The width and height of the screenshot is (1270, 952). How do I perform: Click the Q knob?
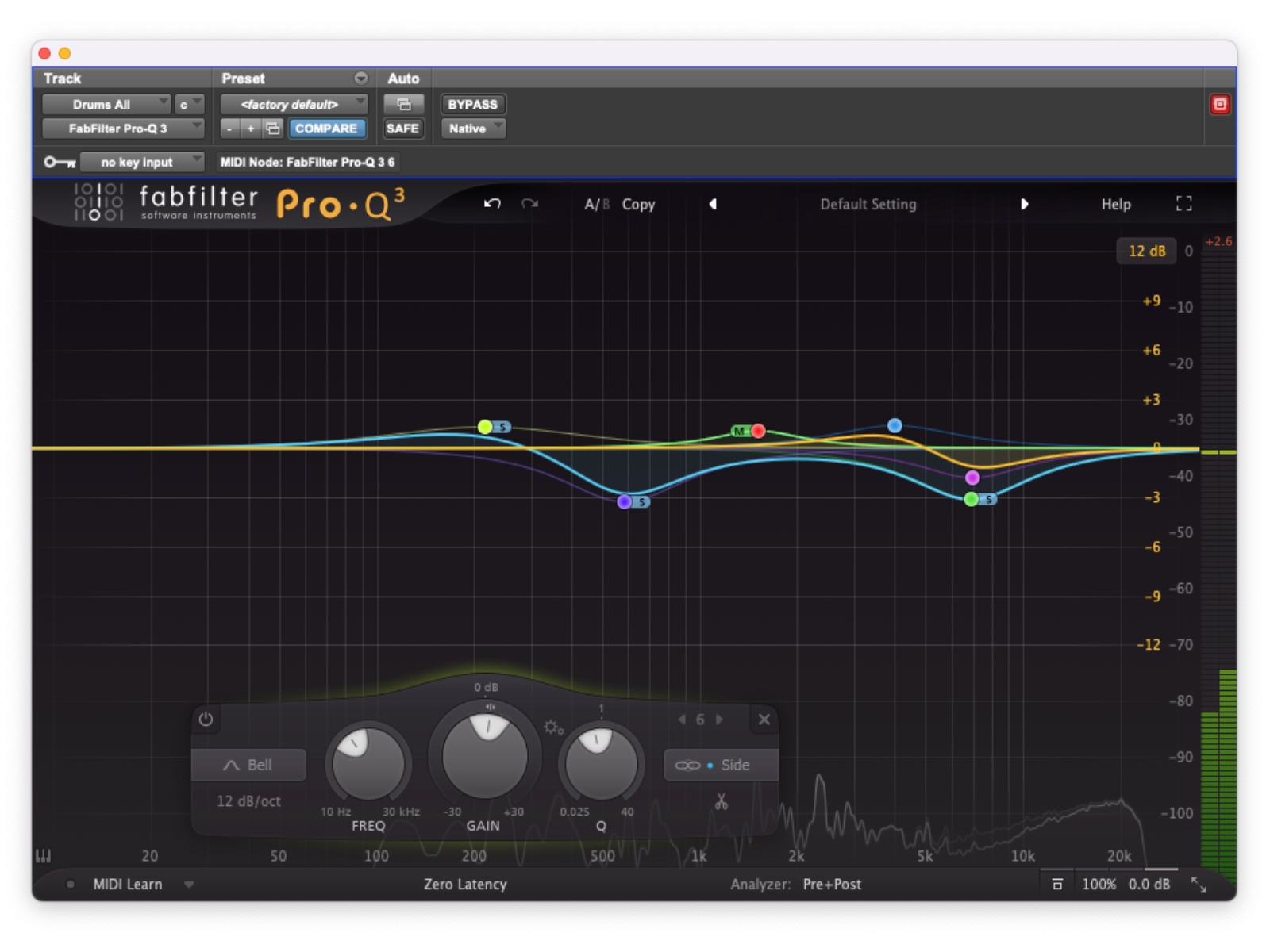601,764
